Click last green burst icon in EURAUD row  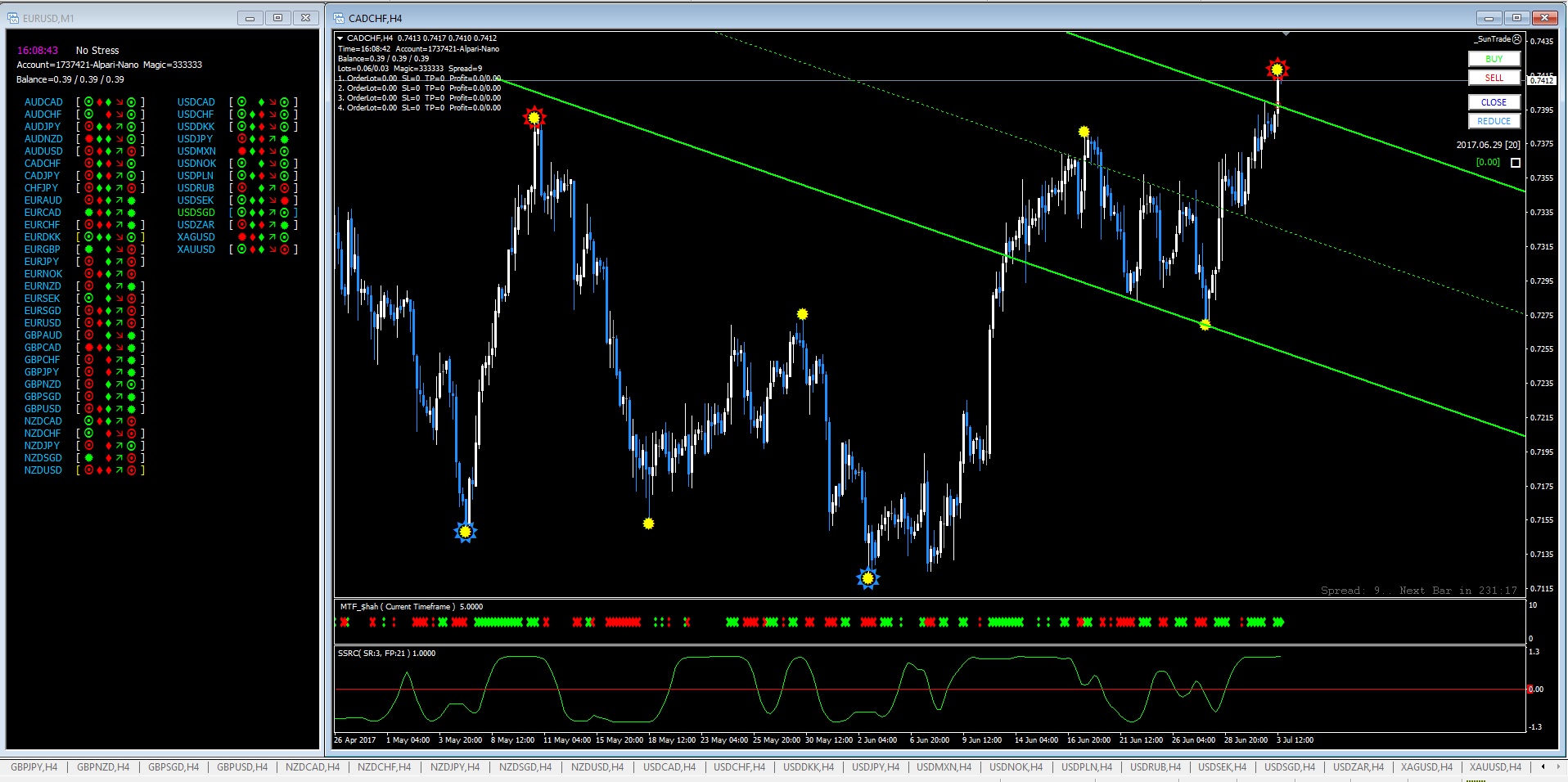coord(131,200)
